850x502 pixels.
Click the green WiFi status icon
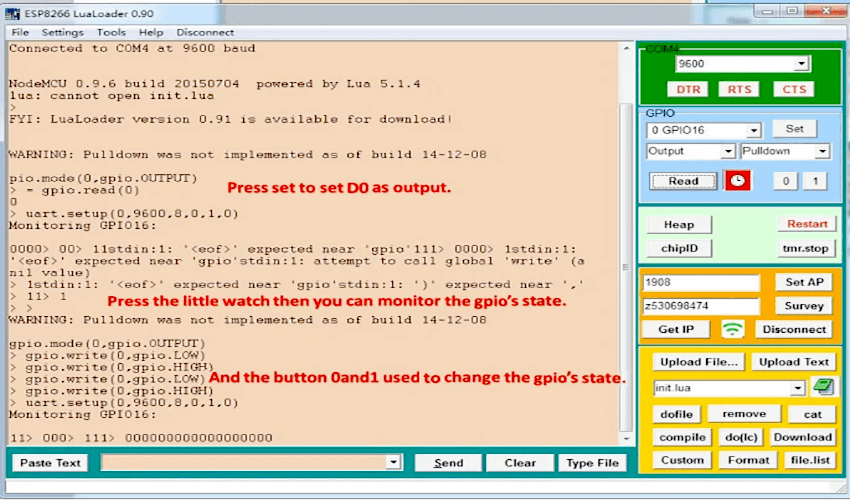732,329
